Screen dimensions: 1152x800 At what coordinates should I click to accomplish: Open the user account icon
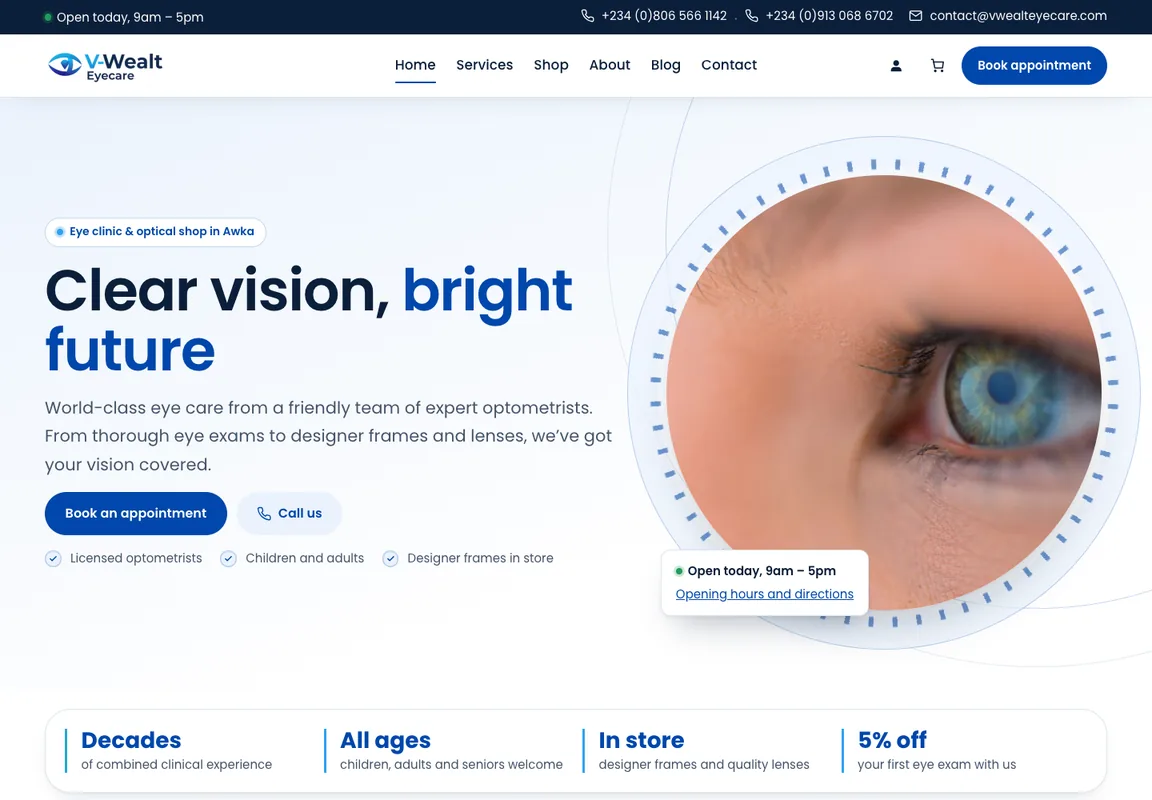click(896, 65)
